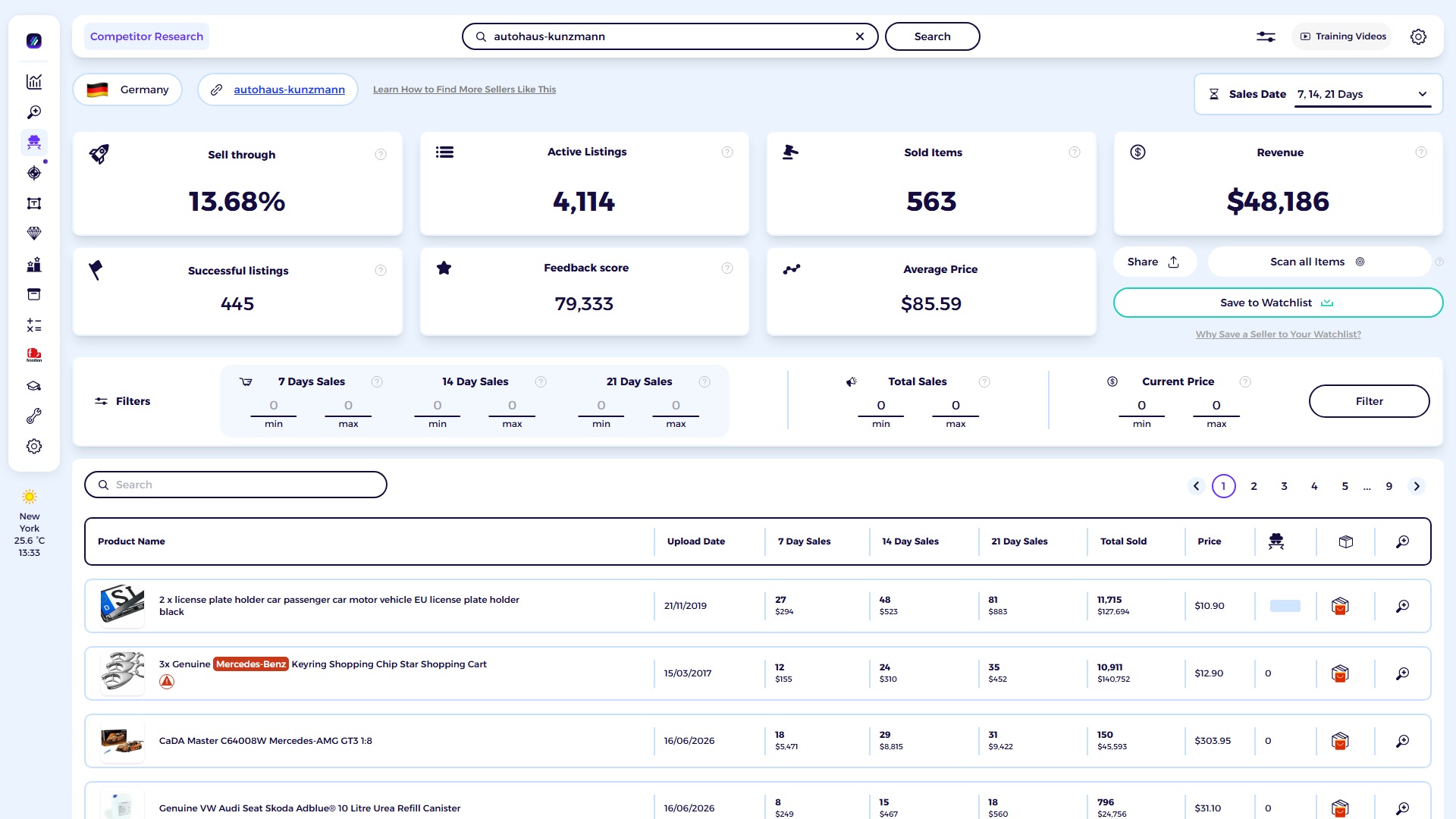Go to previous results page arrow
Screen dimensions: 1456x819
click(1197, 486)
